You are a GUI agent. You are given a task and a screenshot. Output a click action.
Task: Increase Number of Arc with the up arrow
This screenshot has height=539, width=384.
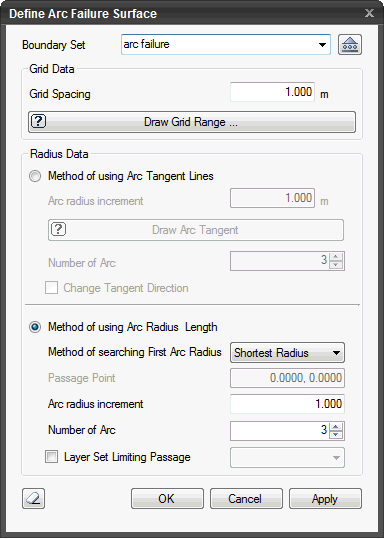pyautogui.click(x=336, y=427)
